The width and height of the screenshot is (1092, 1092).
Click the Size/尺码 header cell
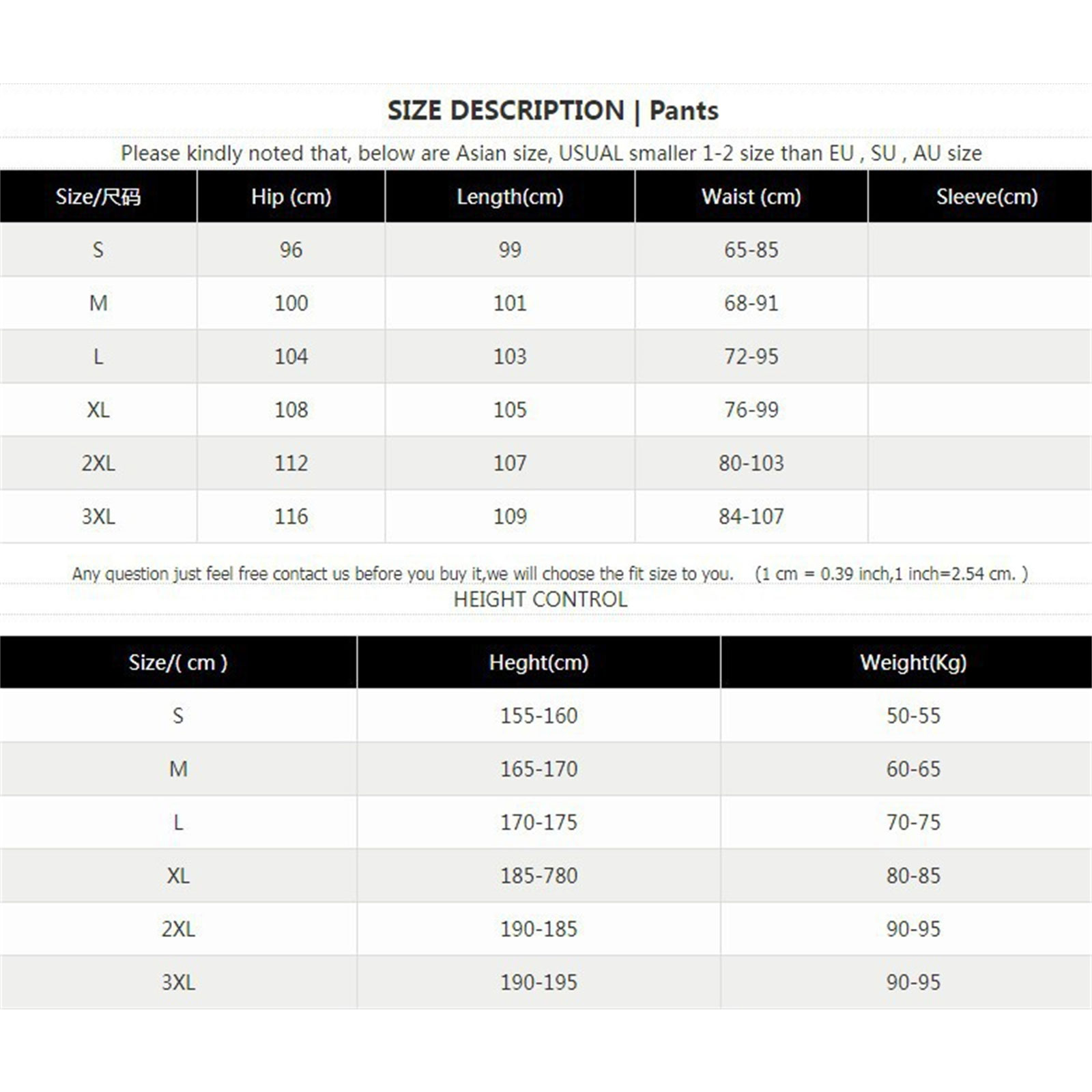pos(98,197)
